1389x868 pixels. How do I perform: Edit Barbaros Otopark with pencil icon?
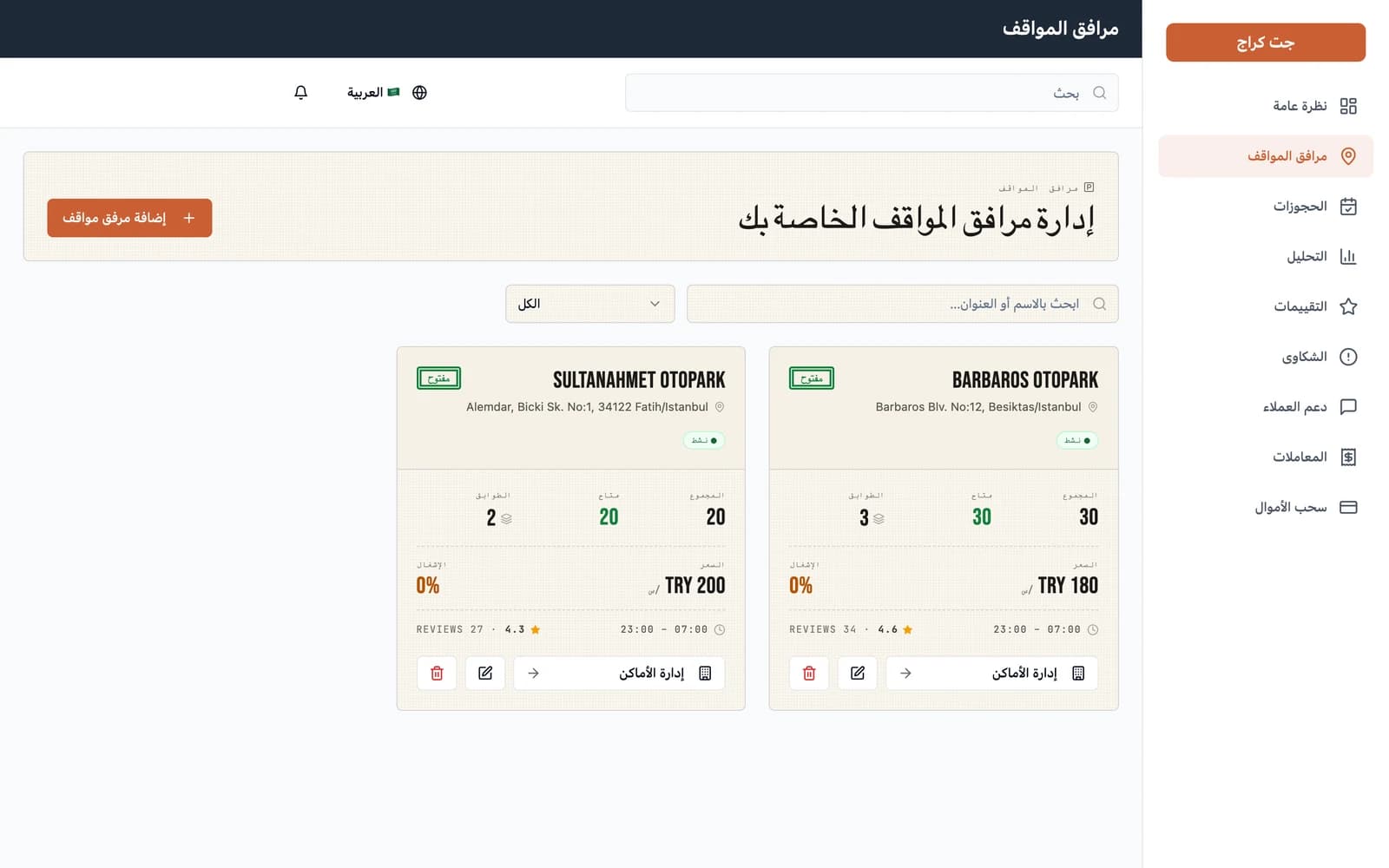pyautogui.click(x=858, y=673)
